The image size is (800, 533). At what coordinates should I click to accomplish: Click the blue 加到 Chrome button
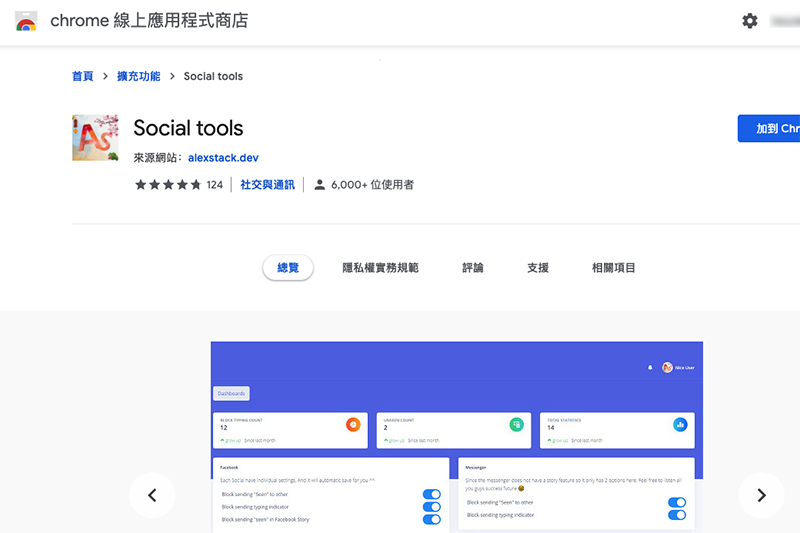(770, 129)
